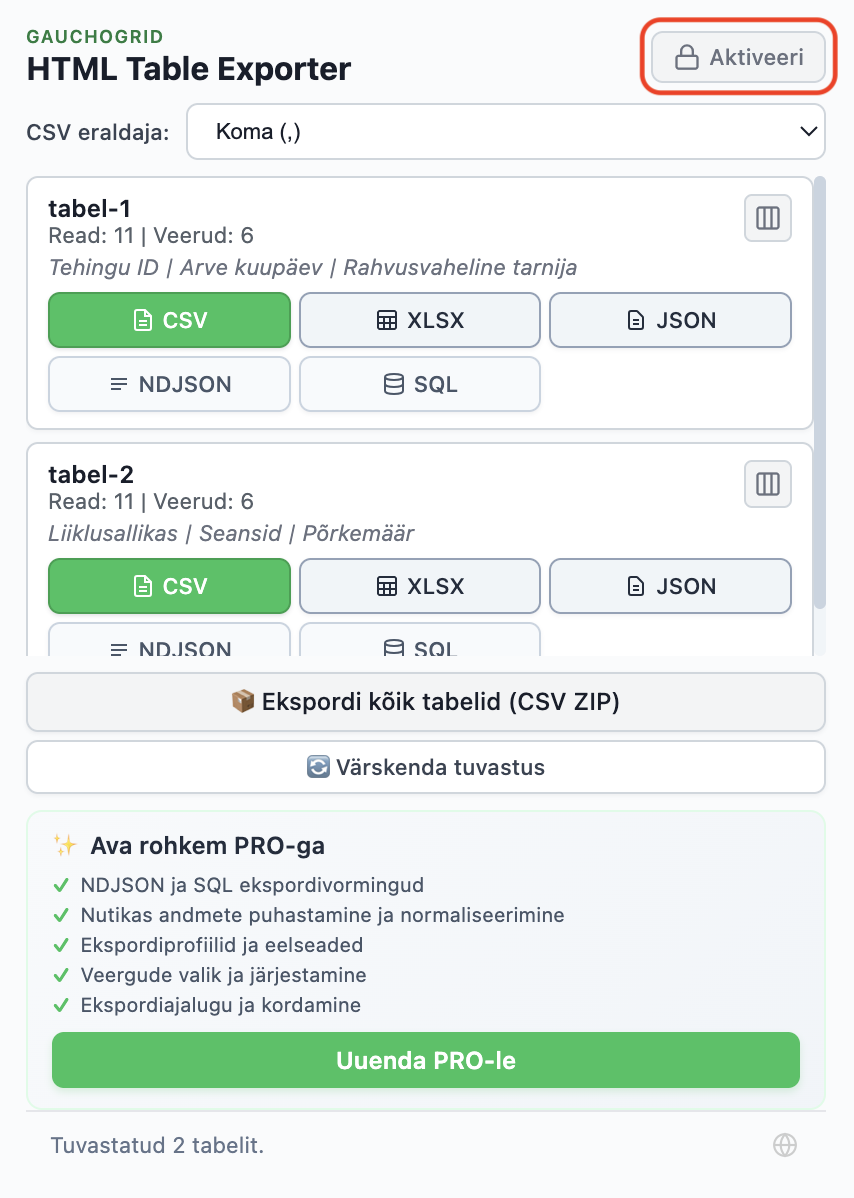Image resolution: width=854 pixels, height=1198 pixels.
Task: Click the GAUCHOGRID header label
Action: 94,36
